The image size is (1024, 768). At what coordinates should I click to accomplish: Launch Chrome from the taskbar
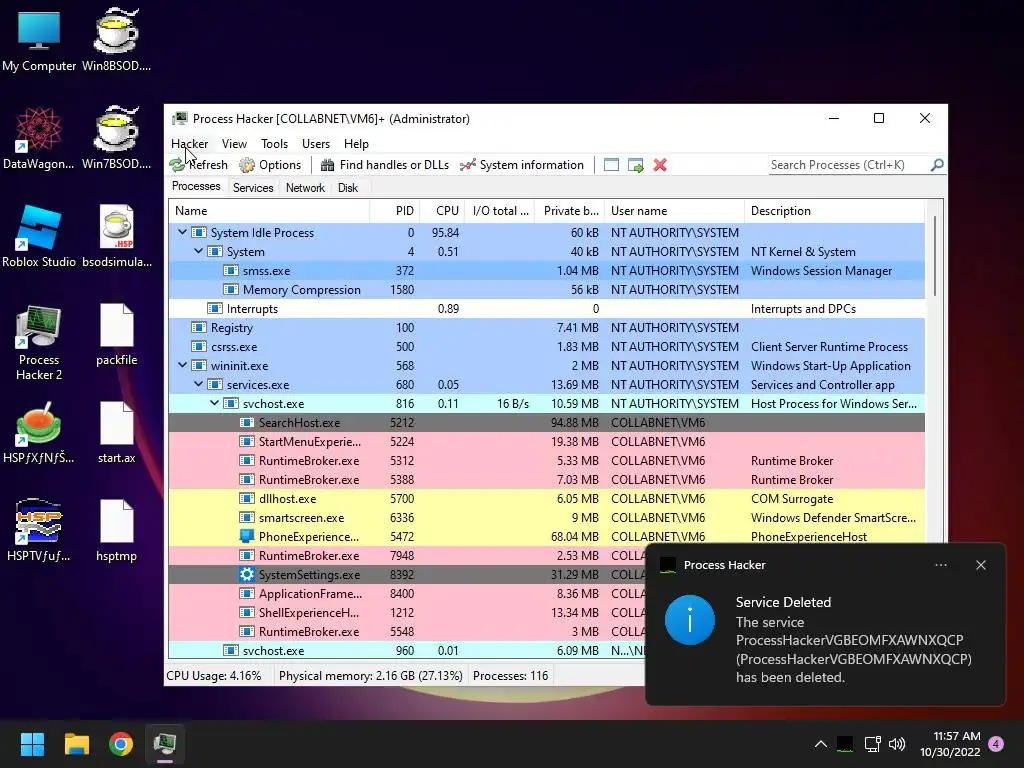click(x=121, y=744)
